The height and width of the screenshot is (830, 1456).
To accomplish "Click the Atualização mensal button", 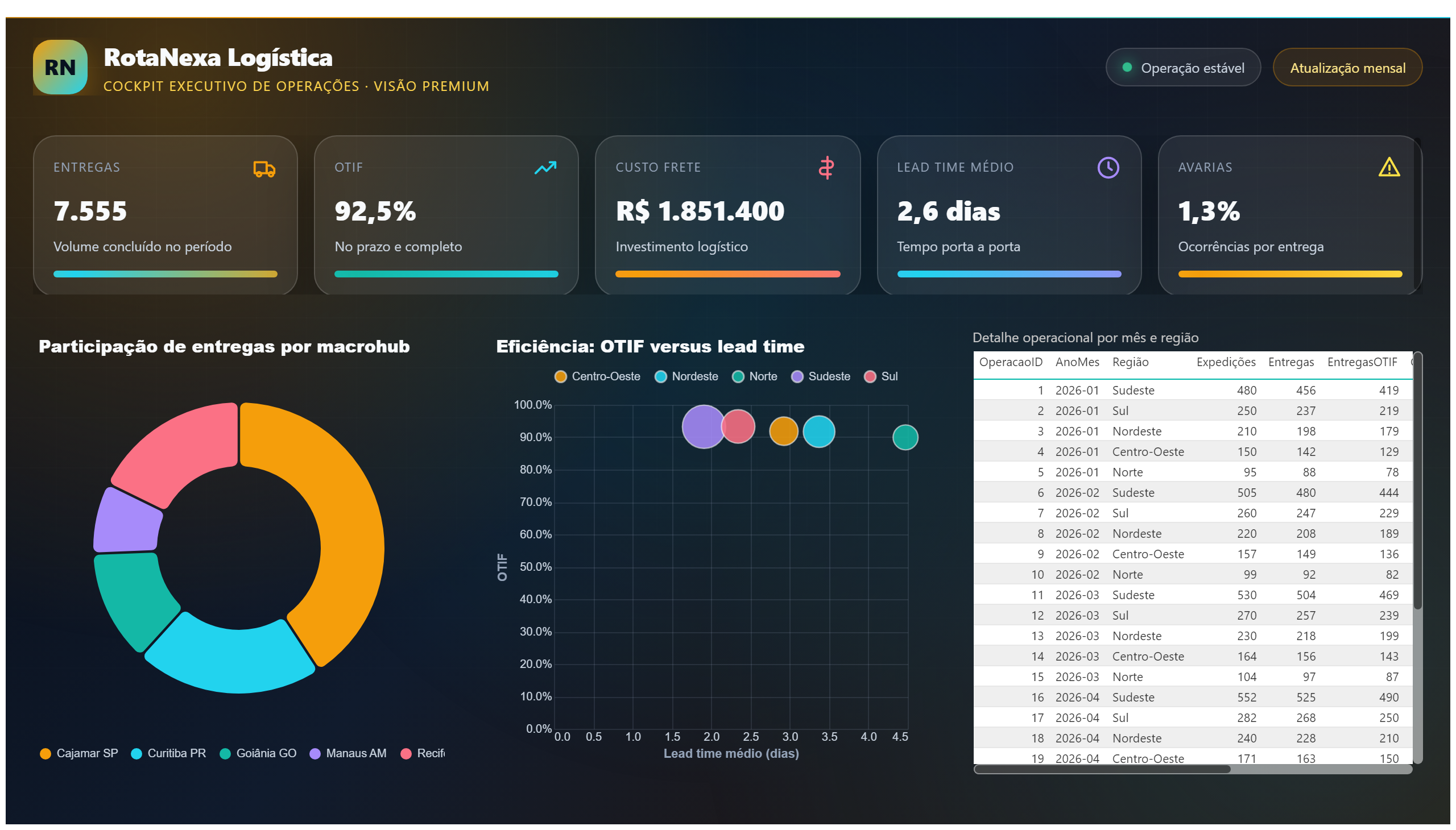I will point(1347,67).
